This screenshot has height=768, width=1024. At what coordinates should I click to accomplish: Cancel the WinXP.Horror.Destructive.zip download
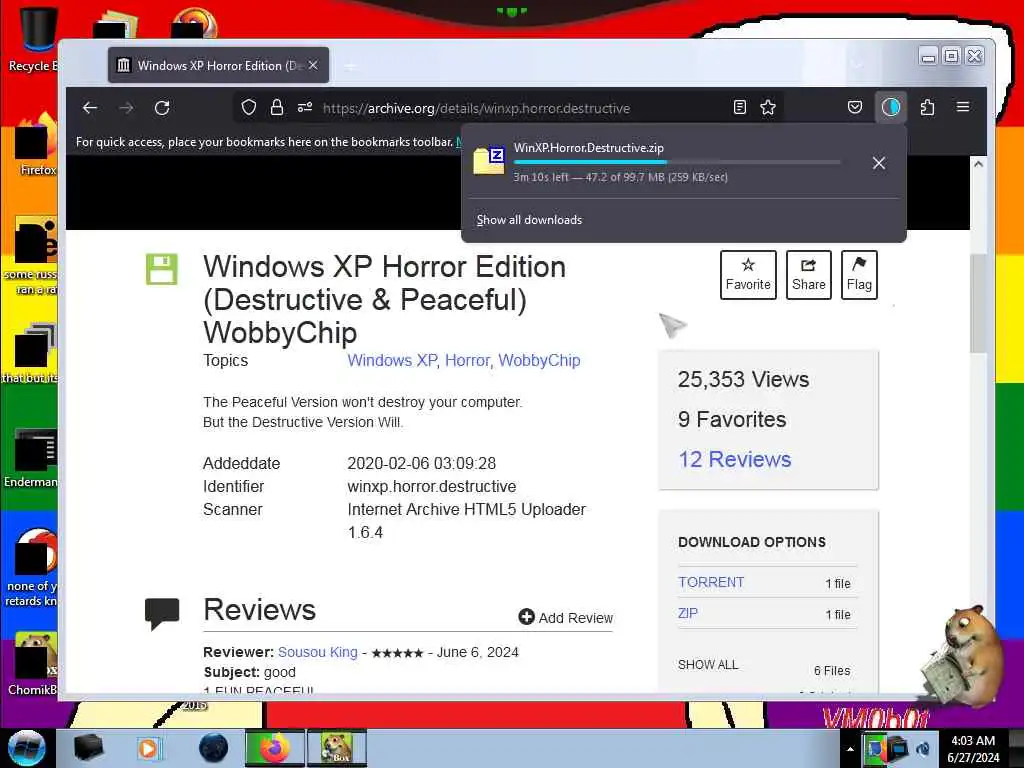coord(879,163)
